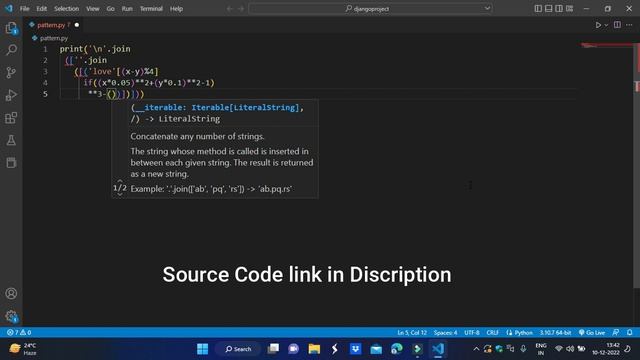The image size is (640, 360).
Task: Open the File menu
Action: (24, 9)
